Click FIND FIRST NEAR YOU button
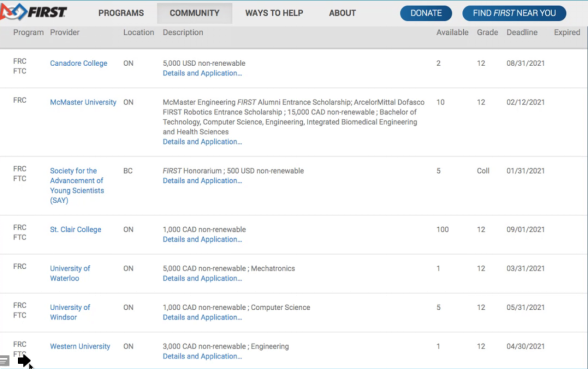The height and width of the screenshot is (369, 588). [x=514, y=13]
